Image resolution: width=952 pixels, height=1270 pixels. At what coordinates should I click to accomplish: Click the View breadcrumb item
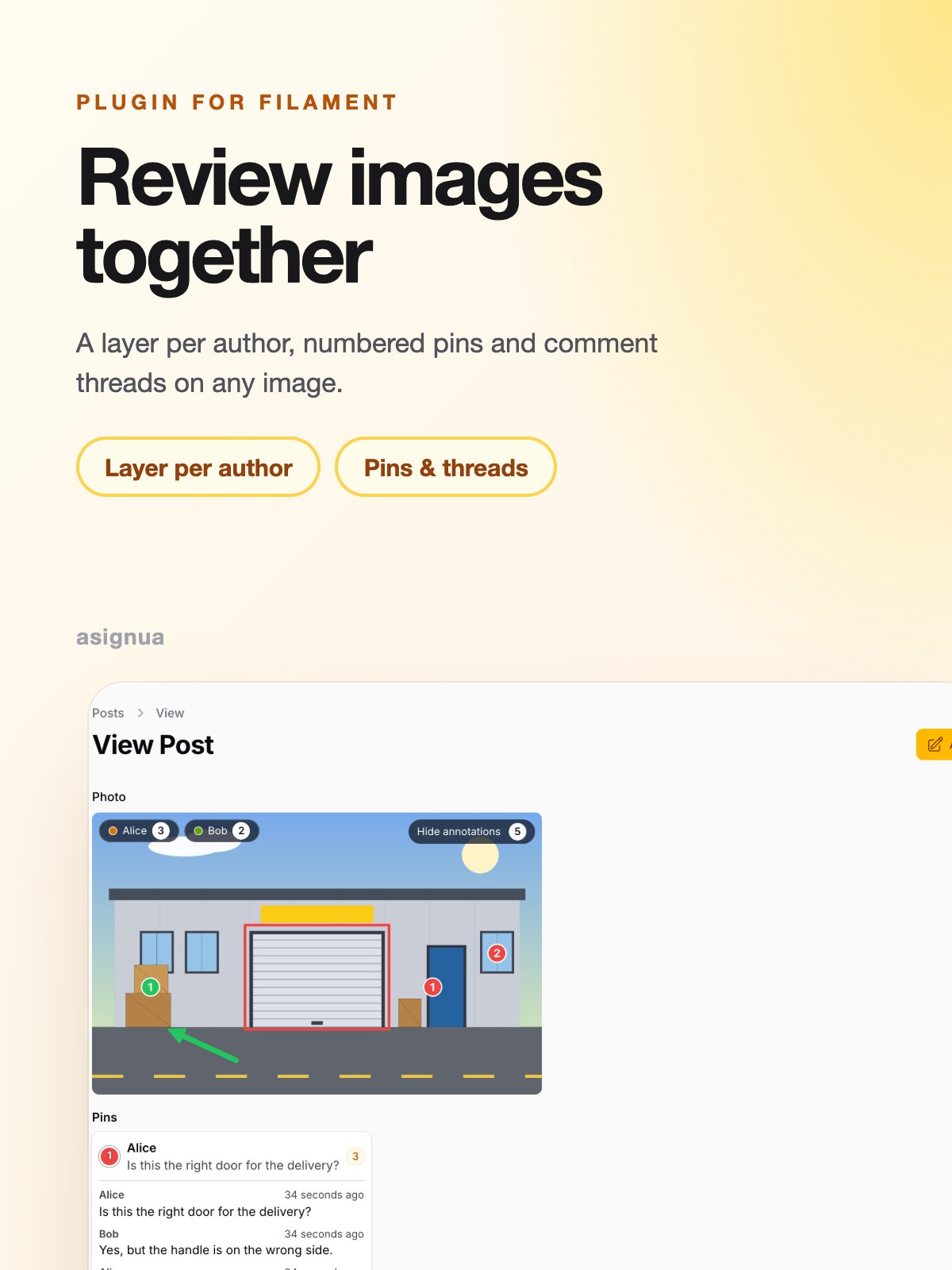(x=170, y=713)
